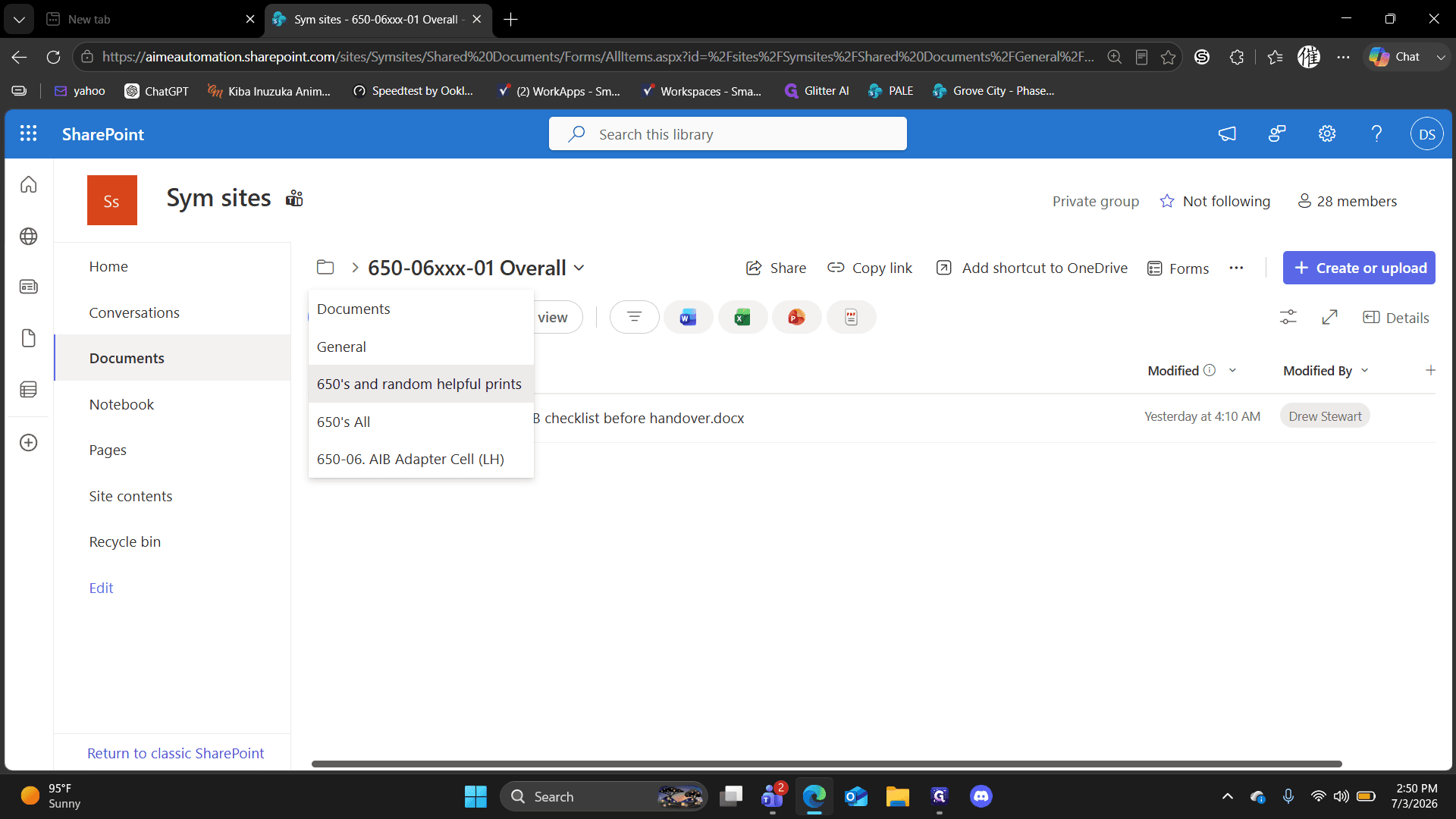Open SharePoint settings gear

pos(1326,133)
